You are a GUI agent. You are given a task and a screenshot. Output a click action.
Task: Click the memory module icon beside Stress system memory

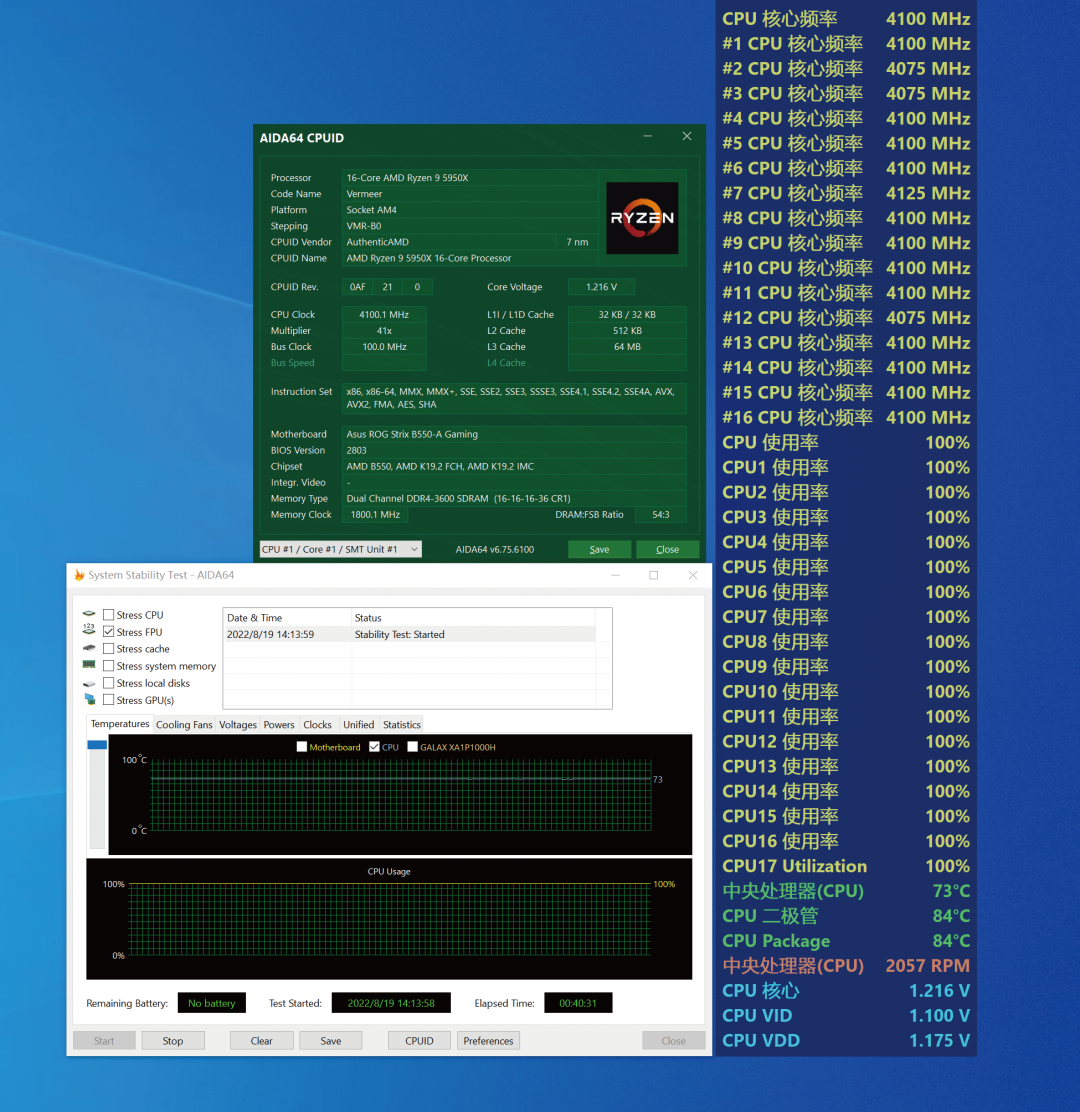pyautogui.click(x=89, y=665)
